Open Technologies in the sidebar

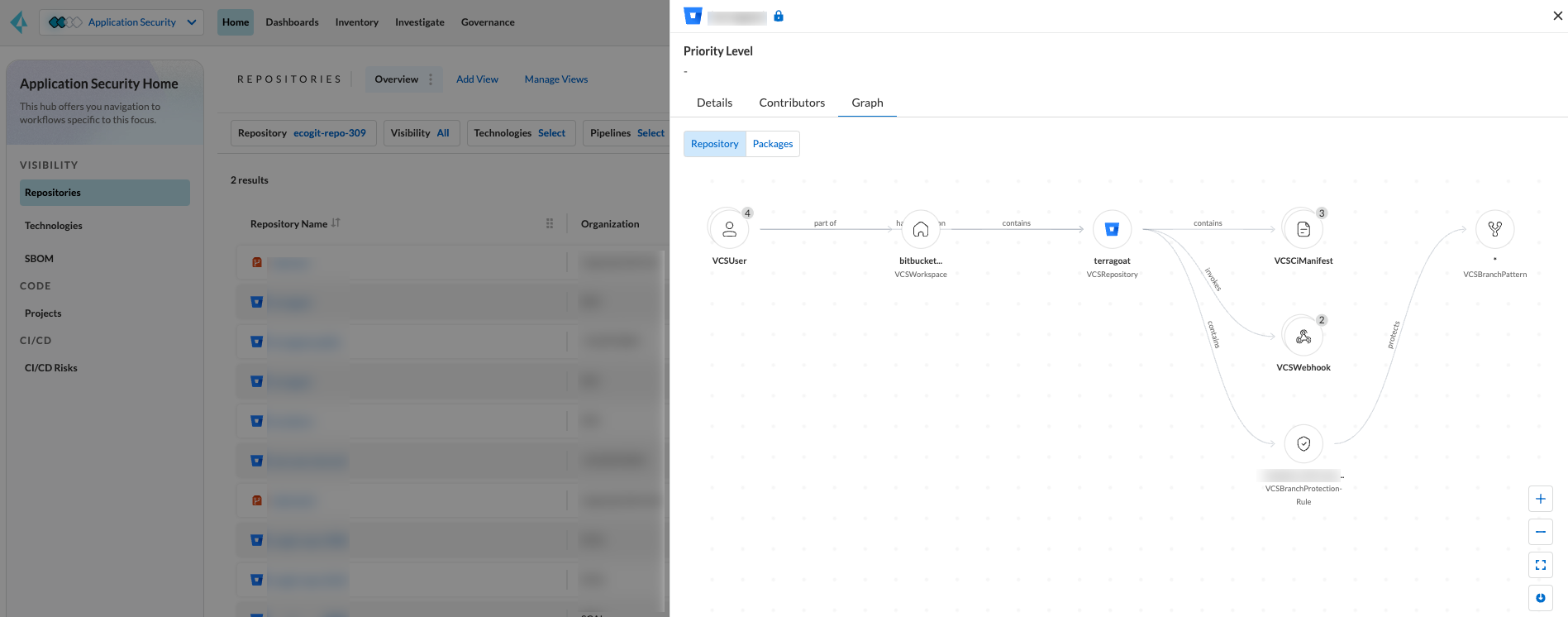pos(54,226)
